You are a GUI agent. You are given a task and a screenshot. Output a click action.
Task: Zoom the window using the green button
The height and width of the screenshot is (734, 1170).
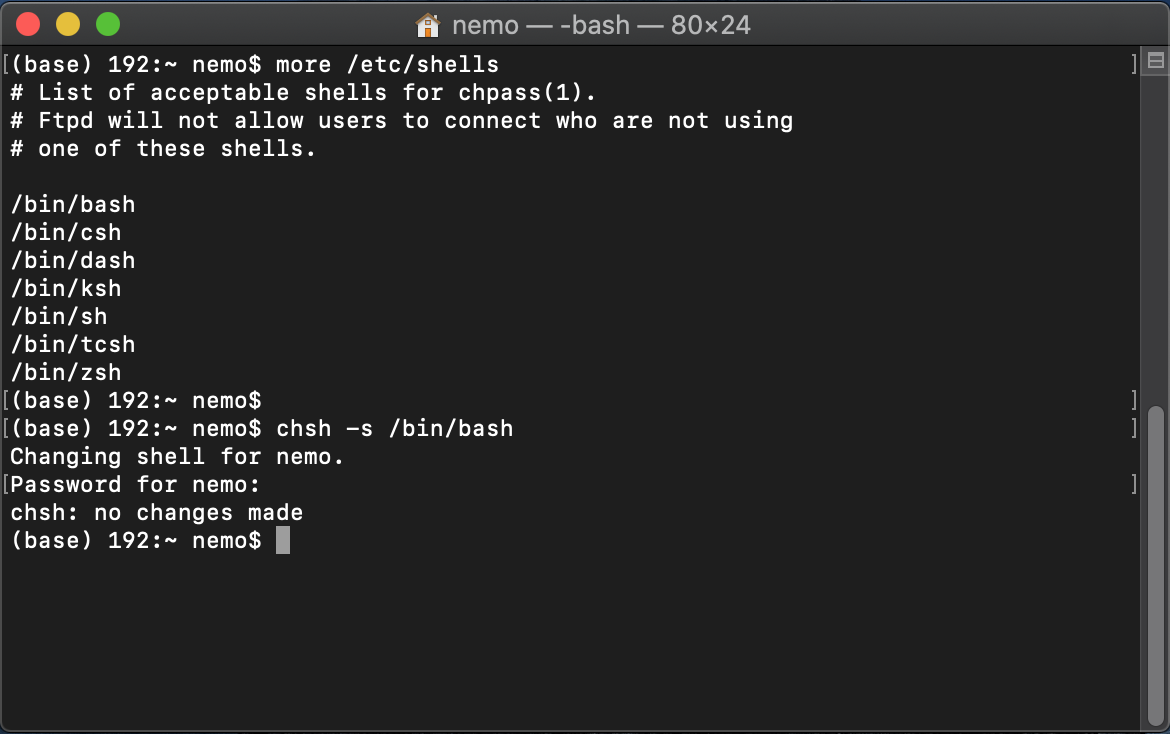107,24
